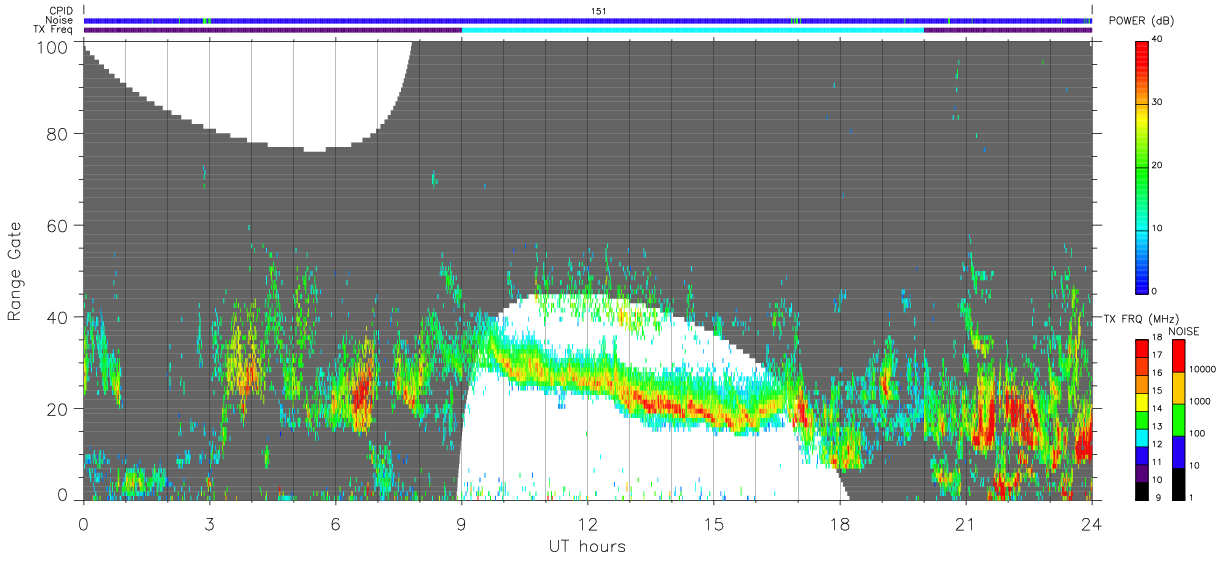Screen dimensions: 1228x567
Task: Click the 1000 tick on NOISE colorbar
Action: [x=1200, y=401]
